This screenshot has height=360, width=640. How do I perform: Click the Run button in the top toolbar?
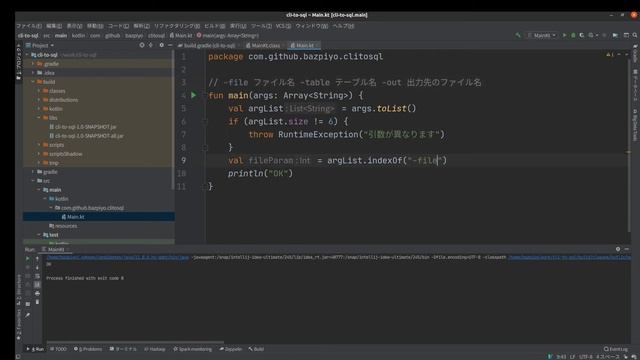point(564,36)
